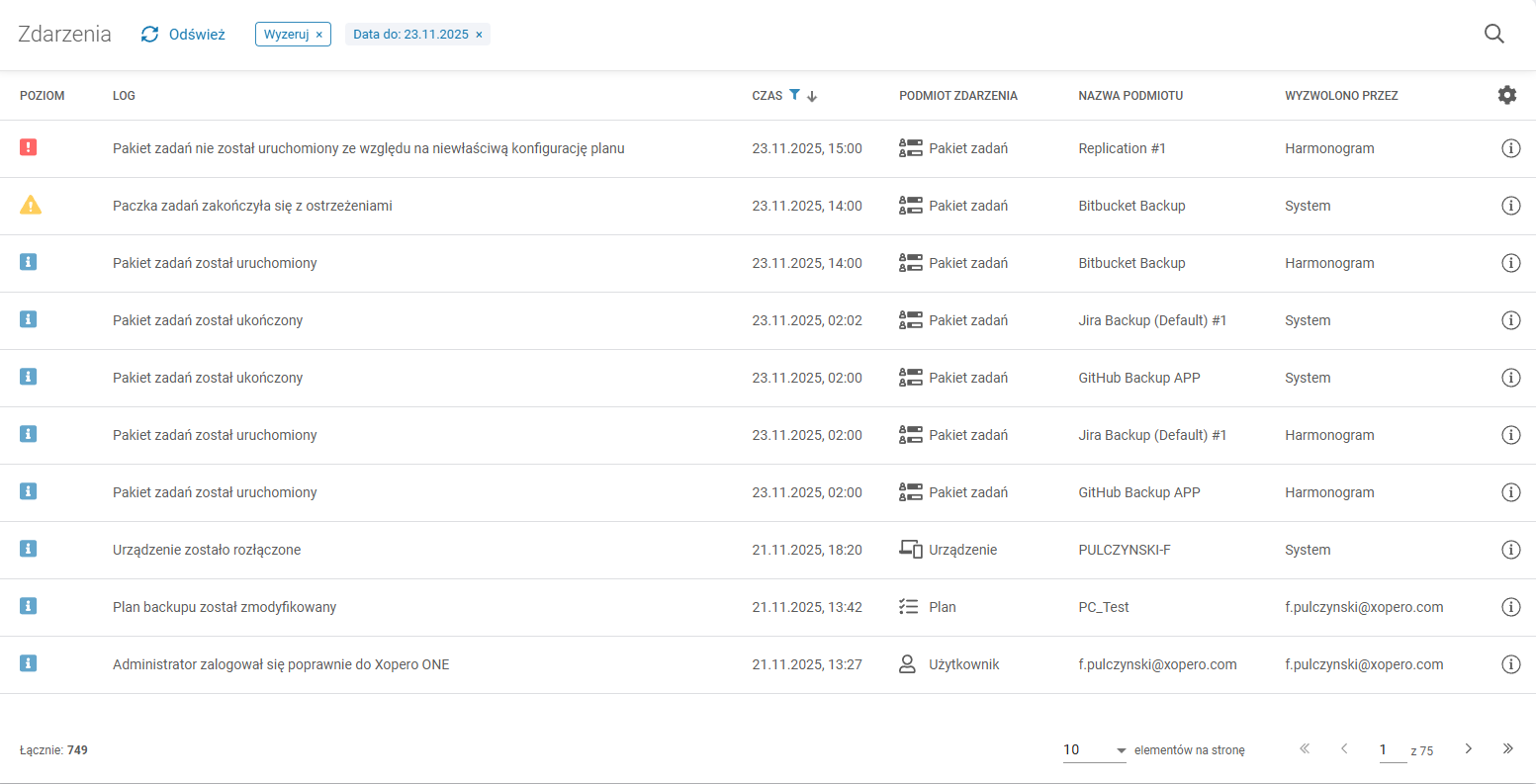Remove the 'Data do: 23.11.2025' filter chip

[x=480, y=35]
